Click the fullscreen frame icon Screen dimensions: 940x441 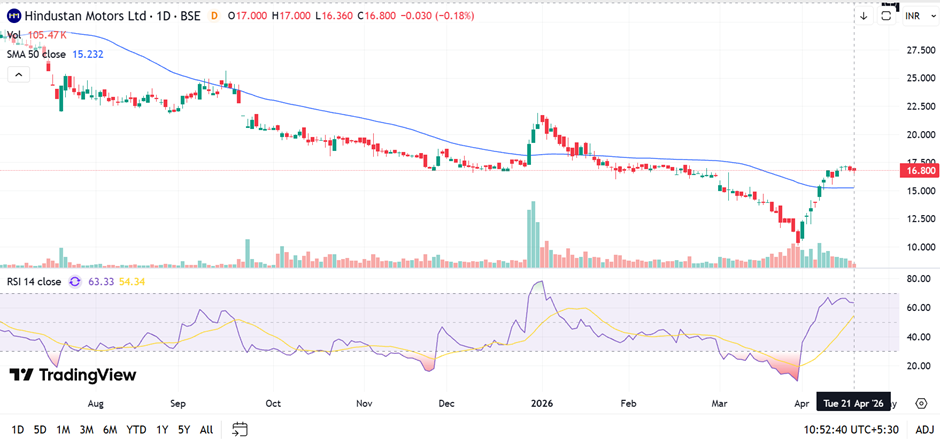point(886,16)
